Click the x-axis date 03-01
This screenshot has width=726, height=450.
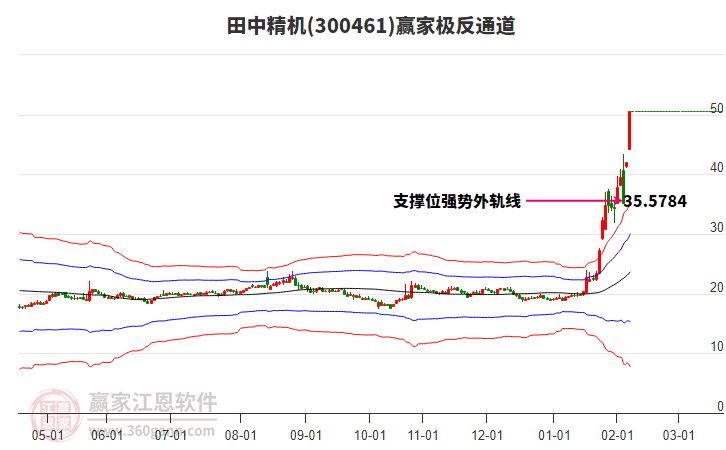click(678, 436)
